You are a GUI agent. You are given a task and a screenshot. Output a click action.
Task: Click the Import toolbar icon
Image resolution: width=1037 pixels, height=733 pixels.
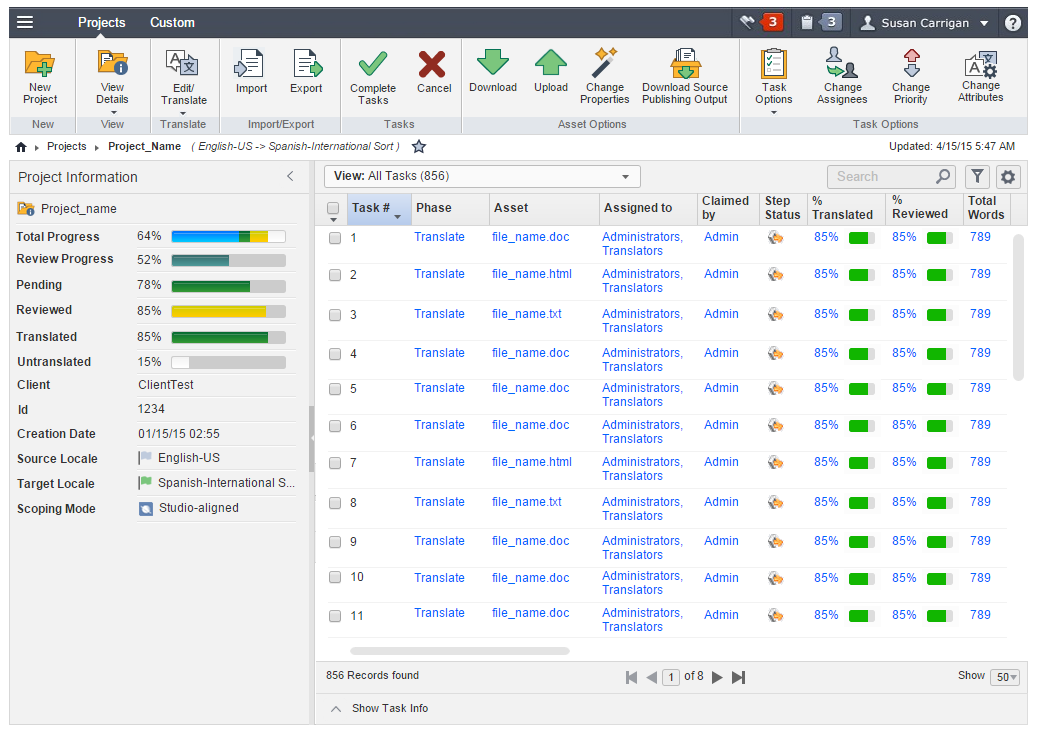(x=250, y=65)
